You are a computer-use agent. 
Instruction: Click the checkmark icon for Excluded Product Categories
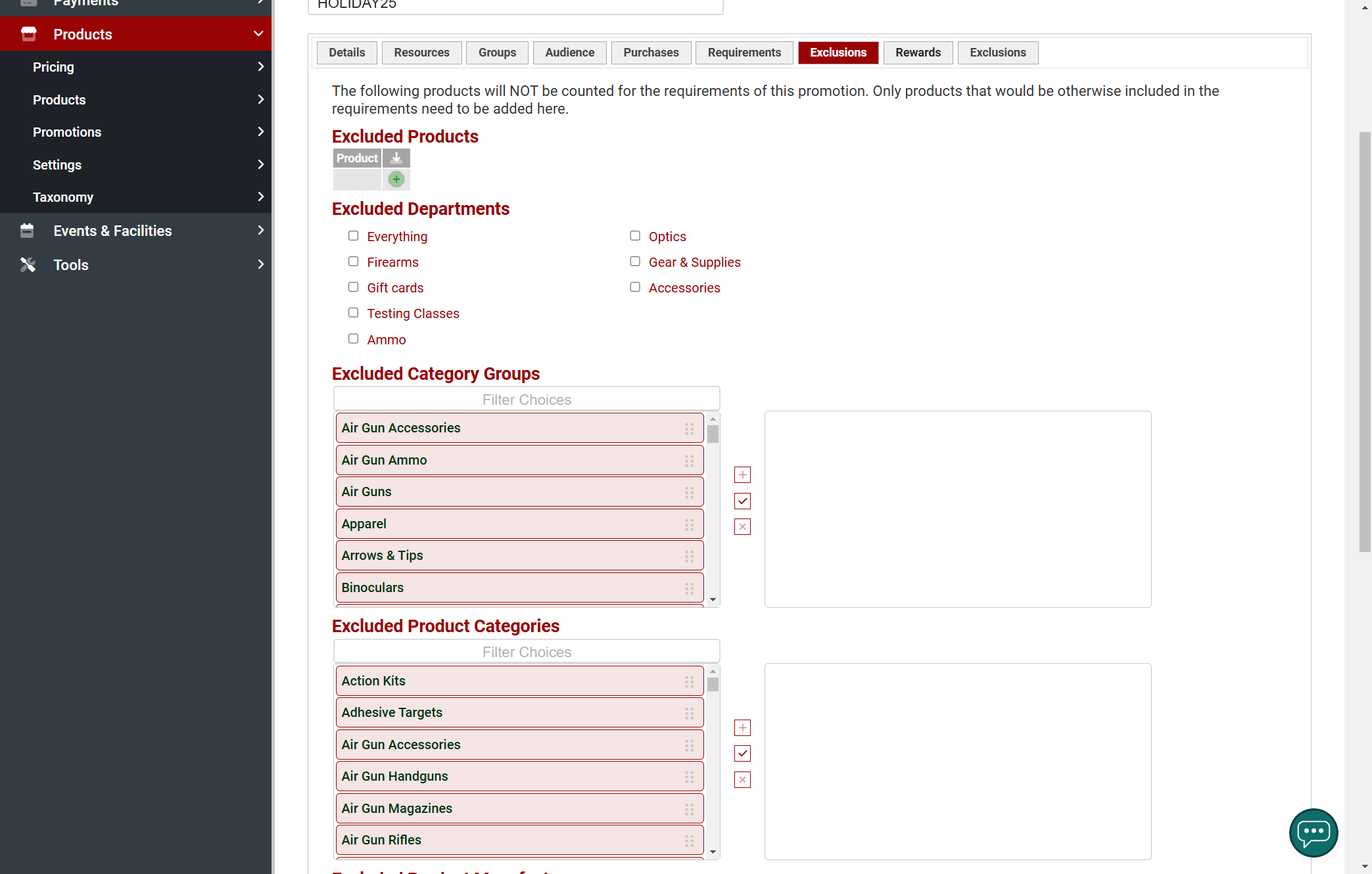(x=742, y=754)
